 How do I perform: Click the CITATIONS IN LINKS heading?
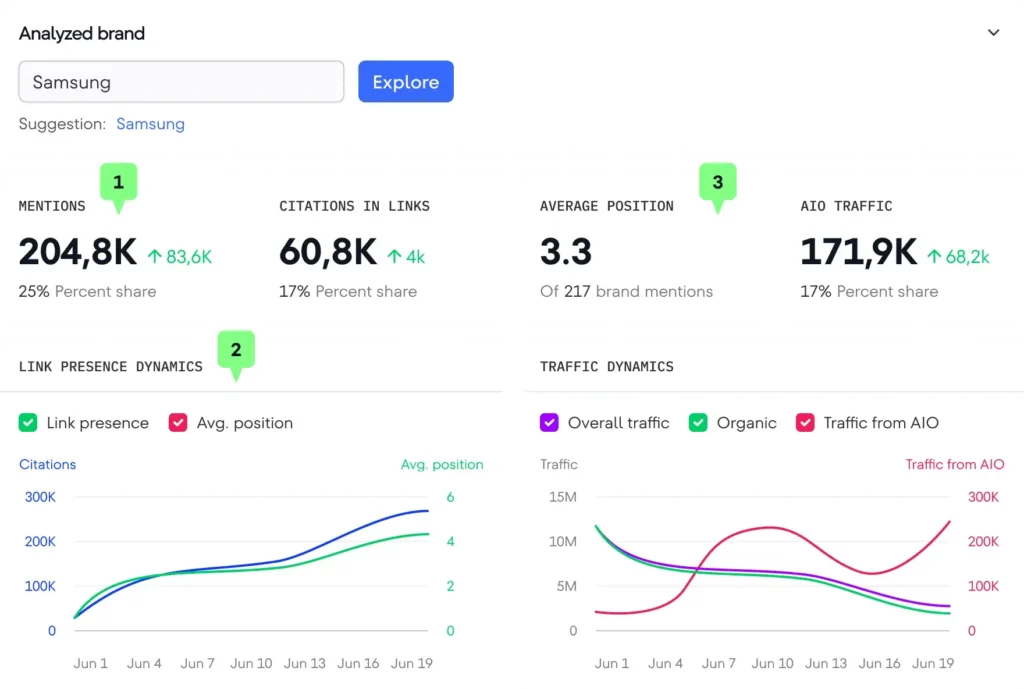pos(355,206)
